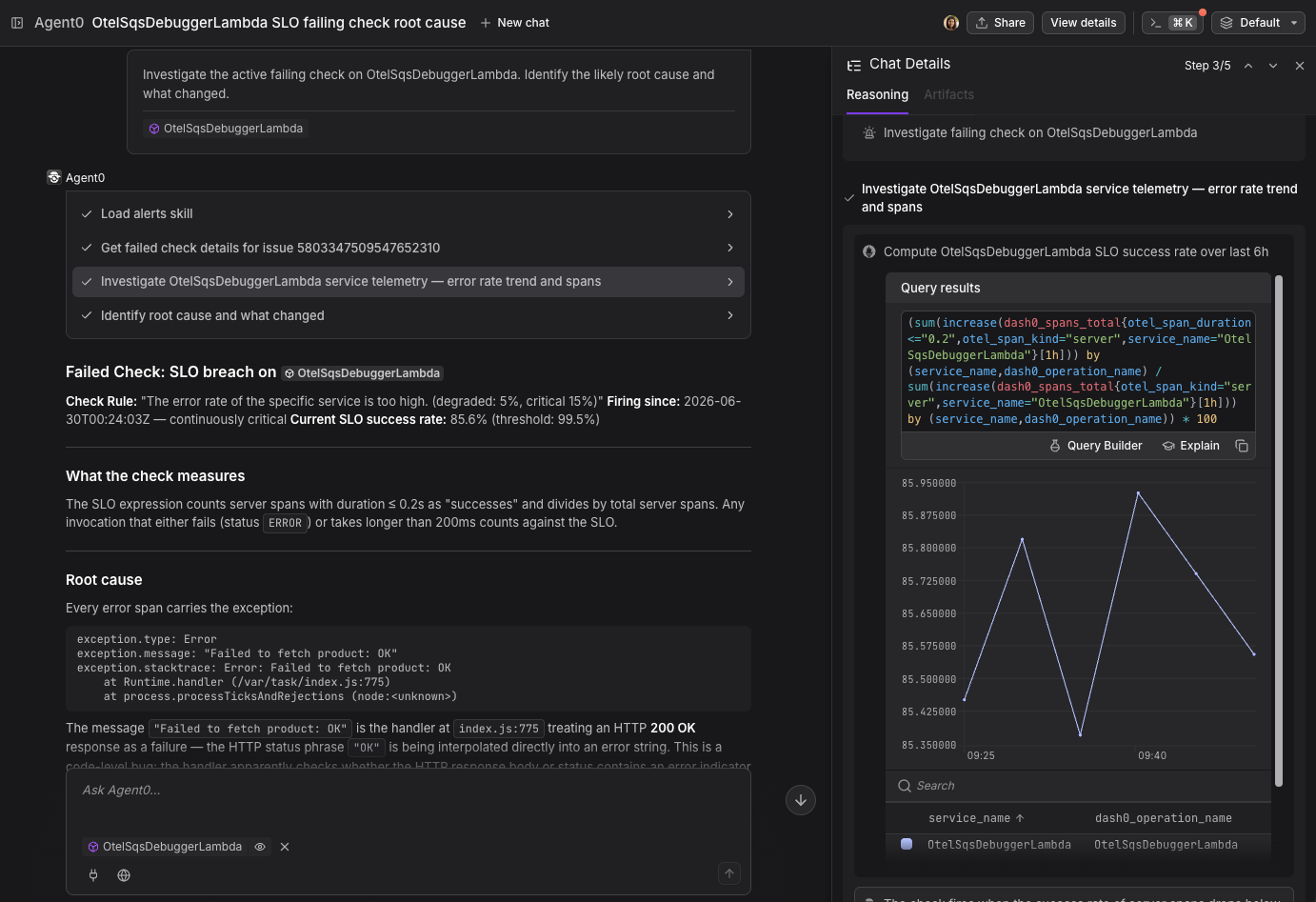This screenshot has height=902, width=1316.
Task: Expand Identify root cause step
Action: [x=409, y=315]
